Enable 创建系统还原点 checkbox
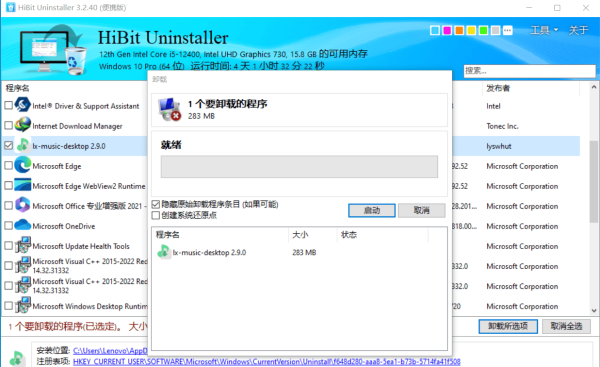600x367 pixels. point(156,215)
